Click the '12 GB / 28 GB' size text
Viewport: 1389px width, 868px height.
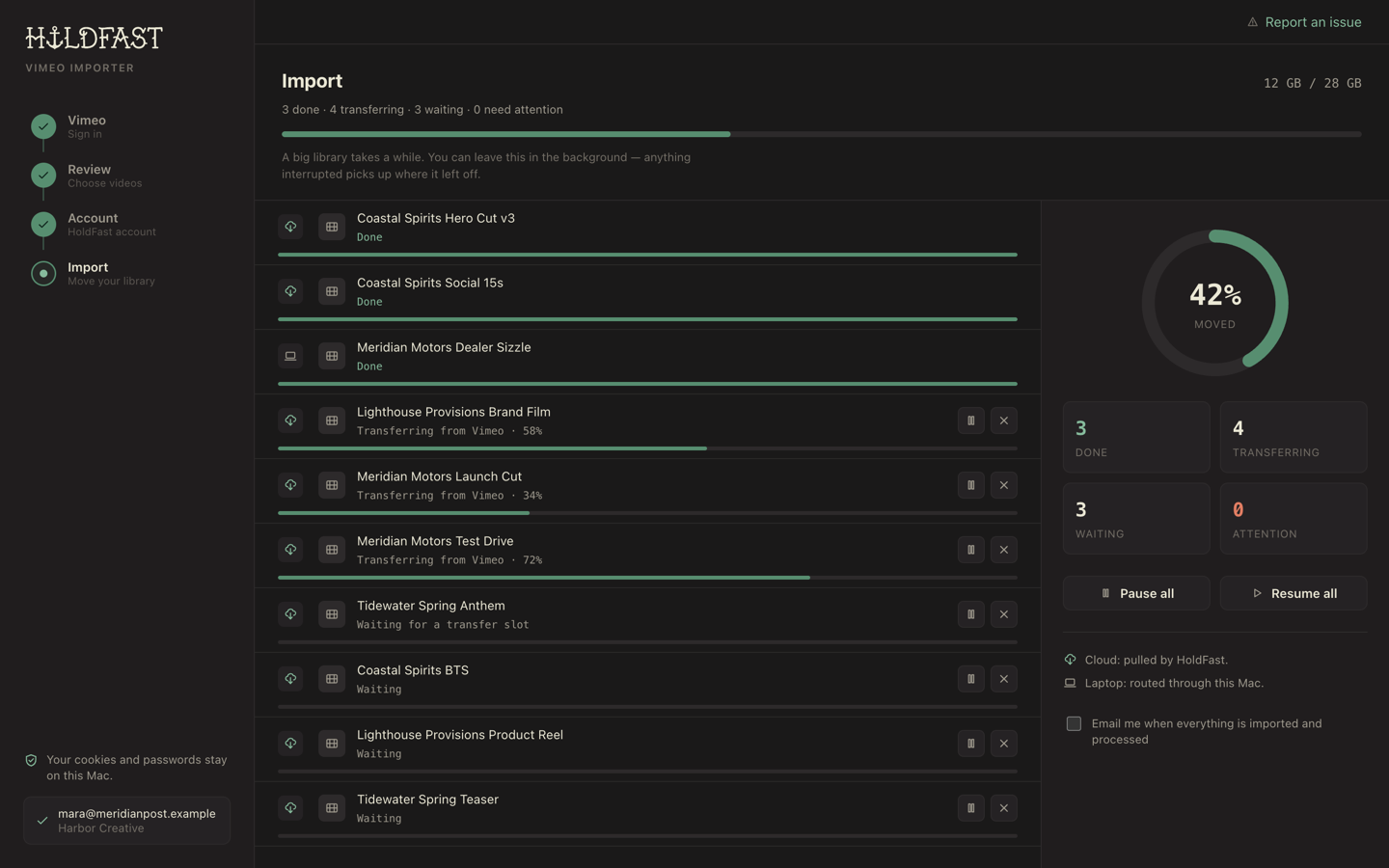[x=1312, y=83]
